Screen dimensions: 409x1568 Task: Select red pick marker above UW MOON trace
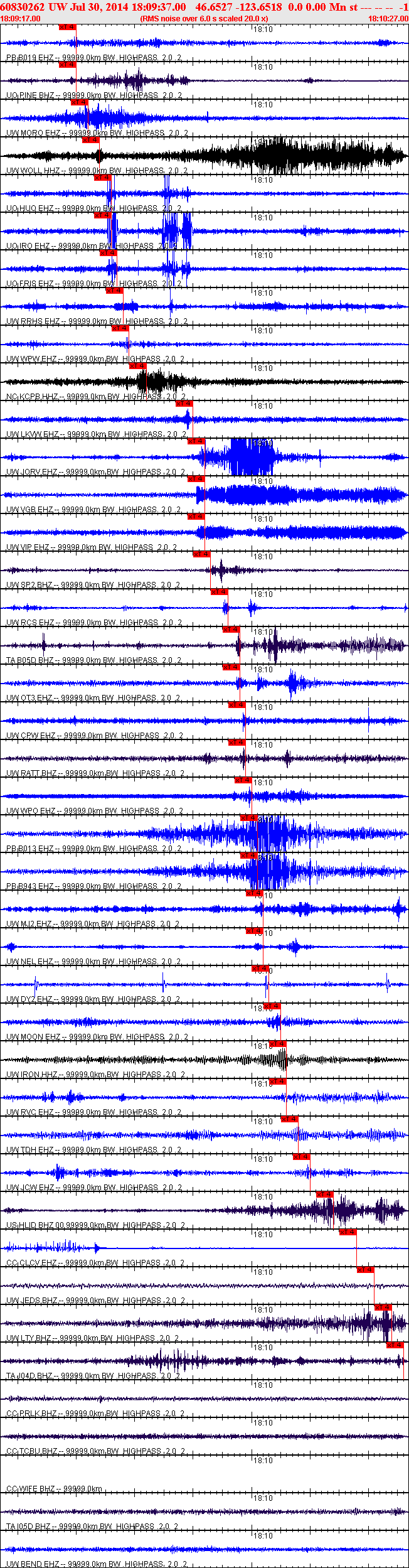(272, 1006)
